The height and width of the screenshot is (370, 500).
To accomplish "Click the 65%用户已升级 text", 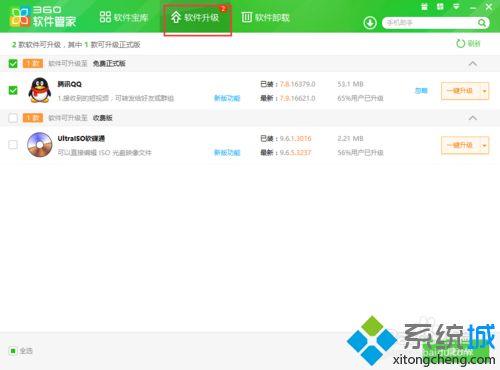I will [x=360, y=98].
